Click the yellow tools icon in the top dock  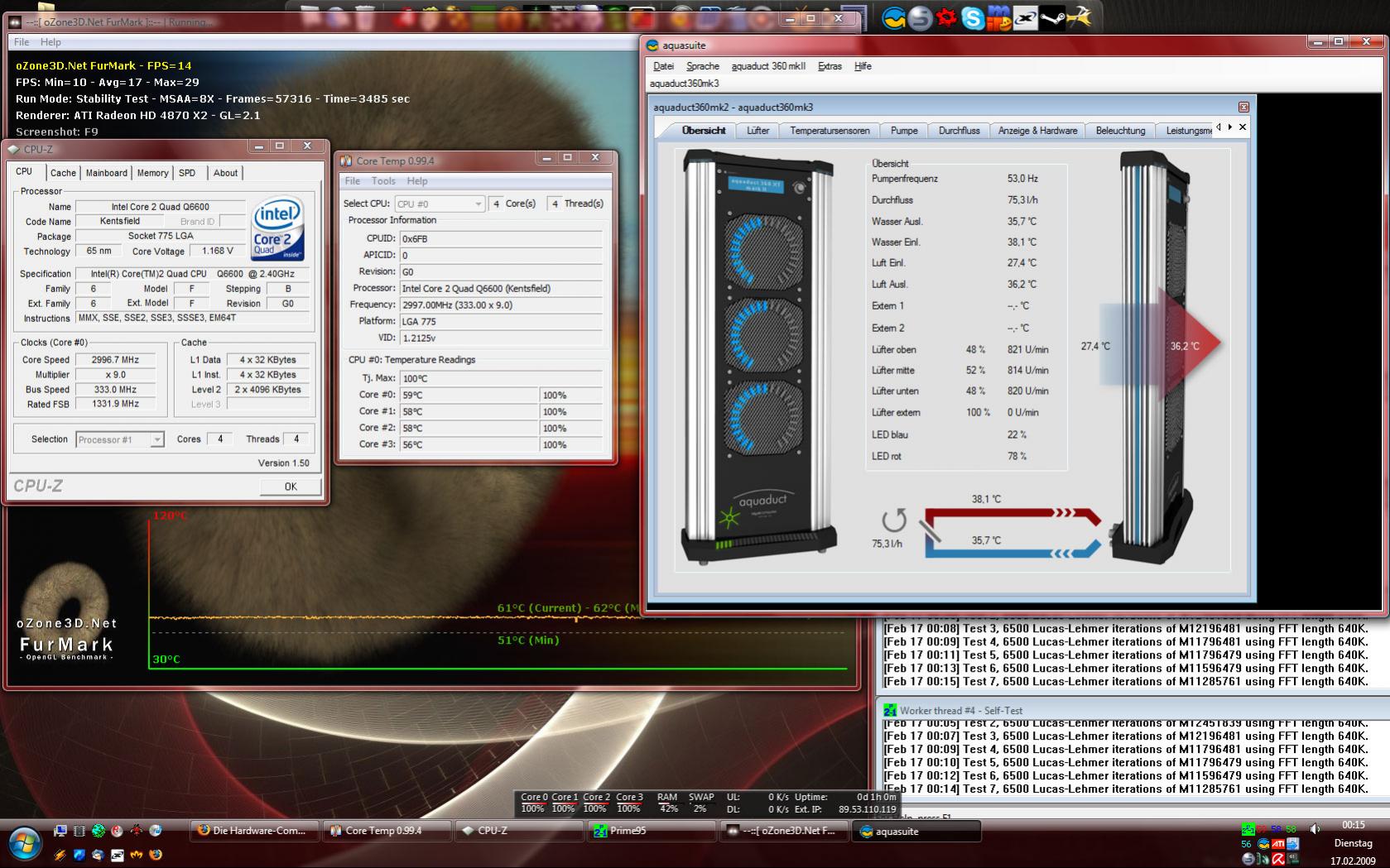point(1079,17)
